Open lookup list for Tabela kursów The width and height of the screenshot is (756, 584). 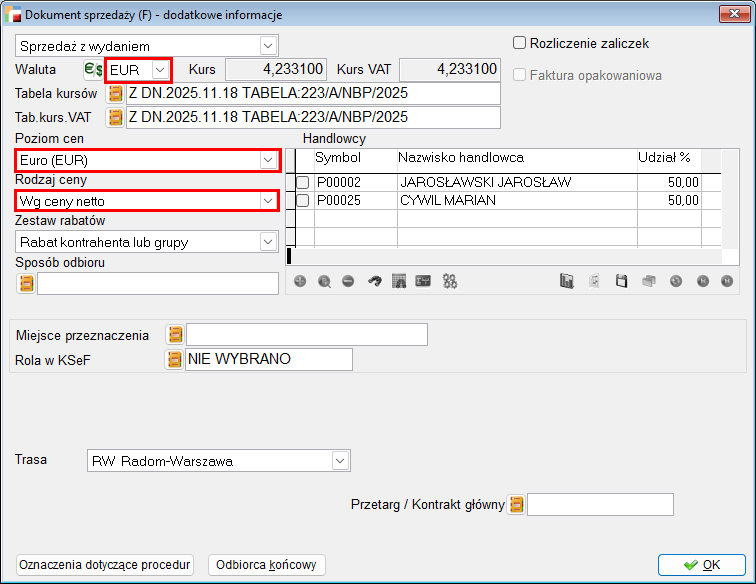pyautogui.click(x=115, y=94)
